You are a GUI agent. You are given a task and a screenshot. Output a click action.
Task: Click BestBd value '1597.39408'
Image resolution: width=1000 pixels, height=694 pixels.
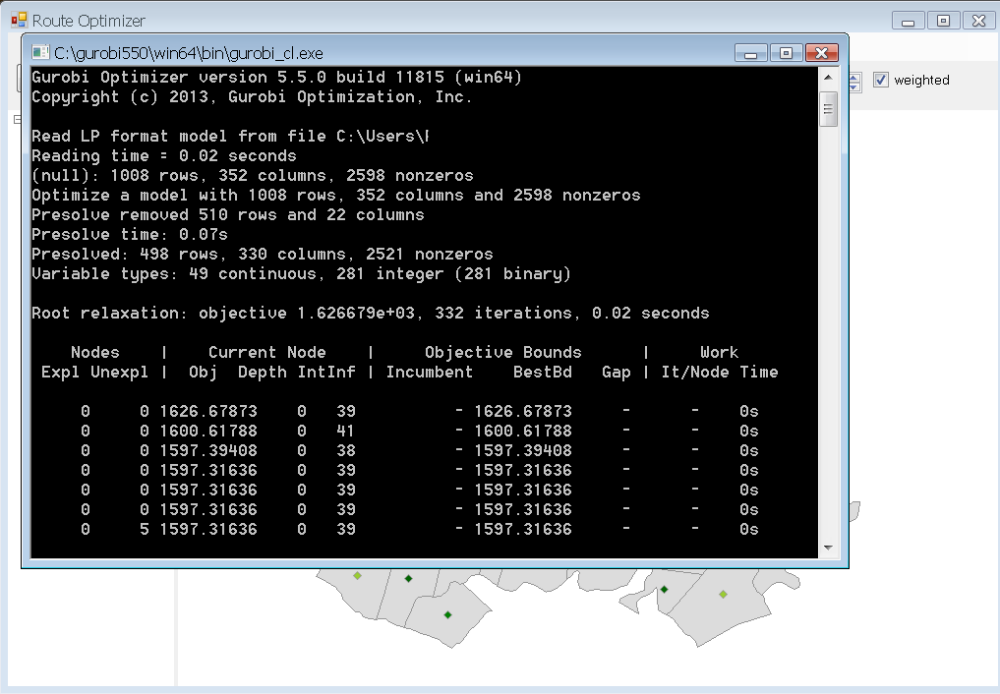[x=523, y=451]
